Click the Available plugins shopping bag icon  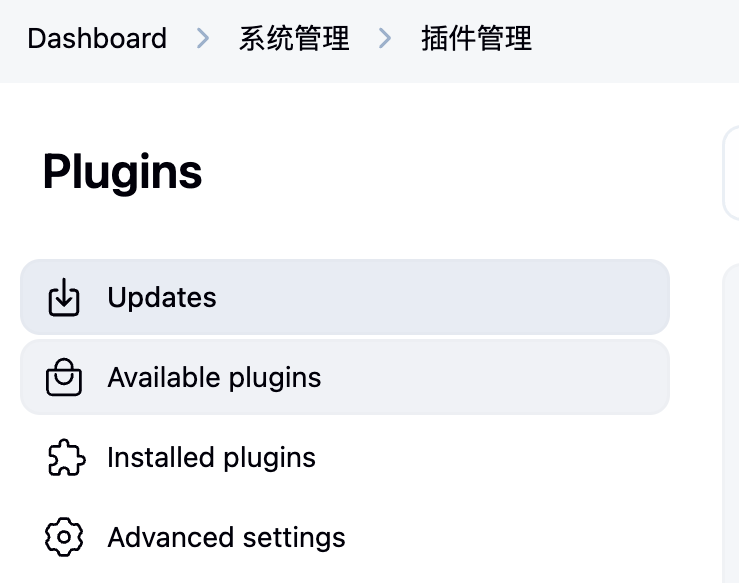[64, 378]
